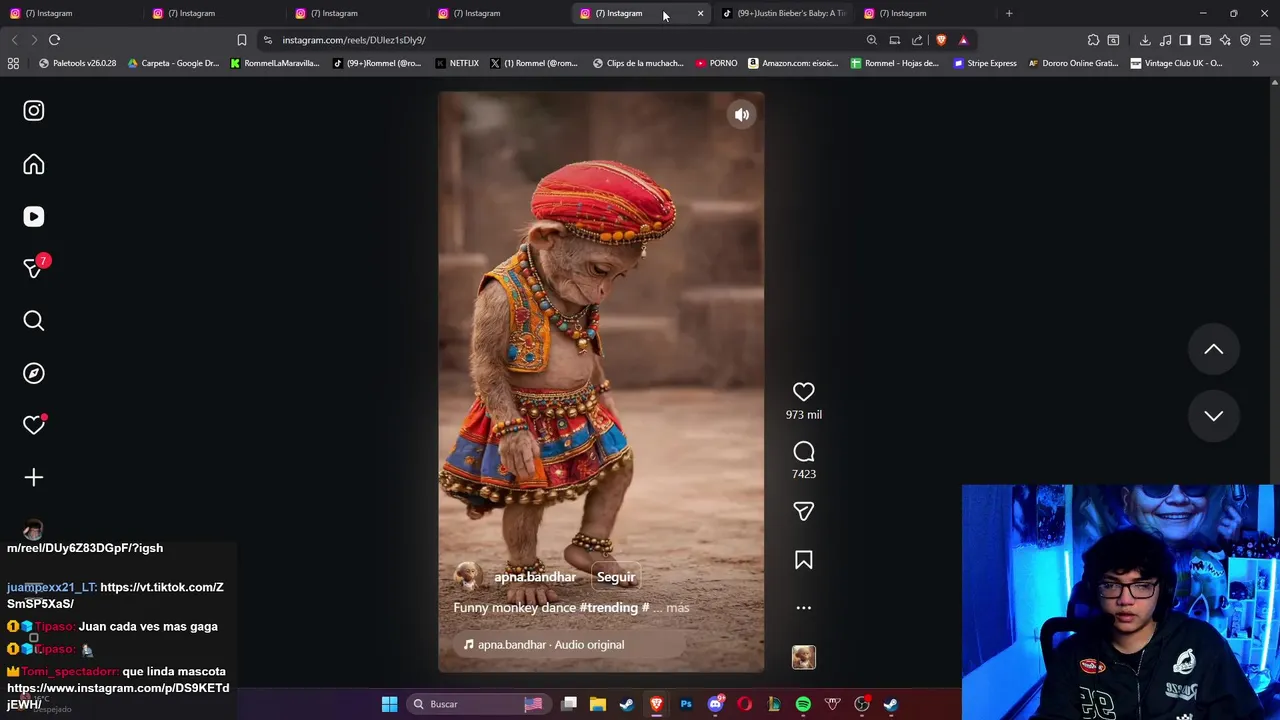Open the Reels icon in sidebar
This screenshot has height=720, width=1280.
coord(34,217)
